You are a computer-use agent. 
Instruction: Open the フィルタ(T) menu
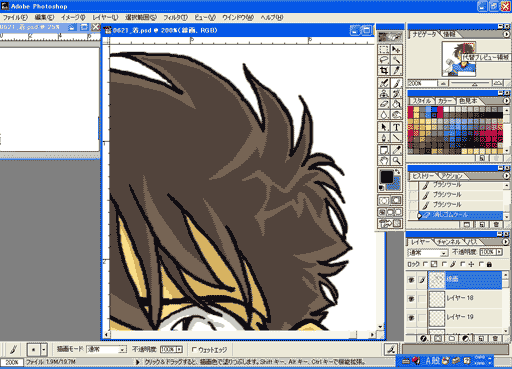click(x=175, y=17)
